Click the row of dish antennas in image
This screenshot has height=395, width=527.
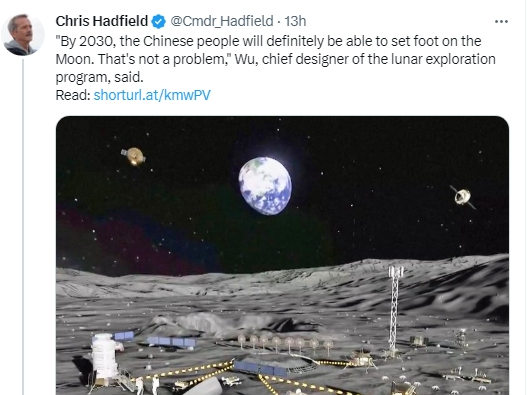(x=285, y=343)
